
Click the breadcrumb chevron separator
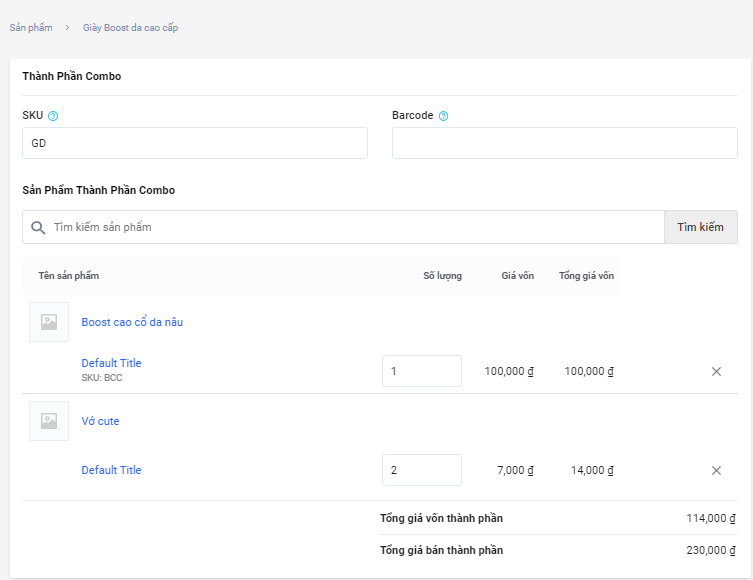tap(67, 28)
